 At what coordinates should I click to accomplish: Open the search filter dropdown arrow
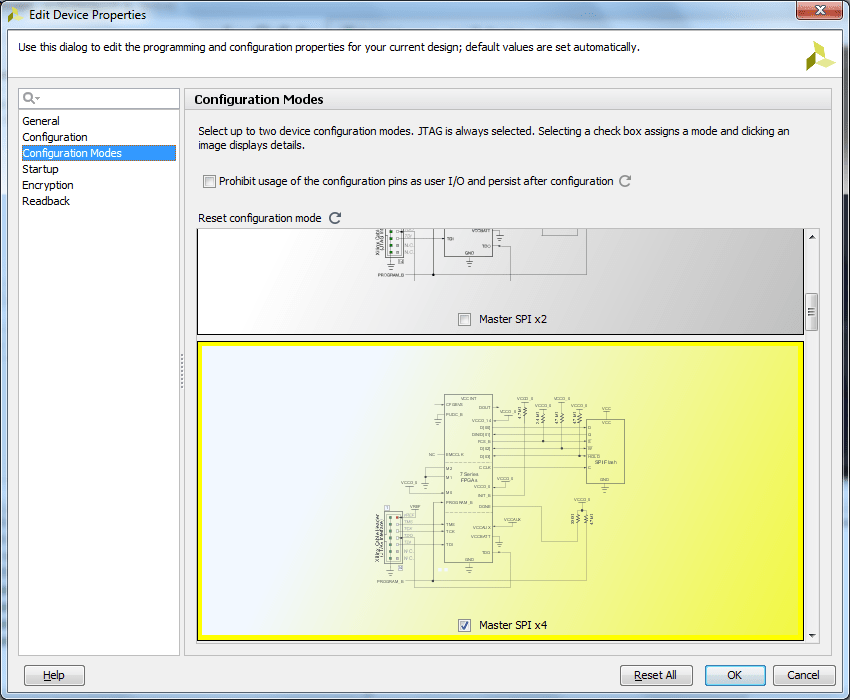click(x=36, y=99)
